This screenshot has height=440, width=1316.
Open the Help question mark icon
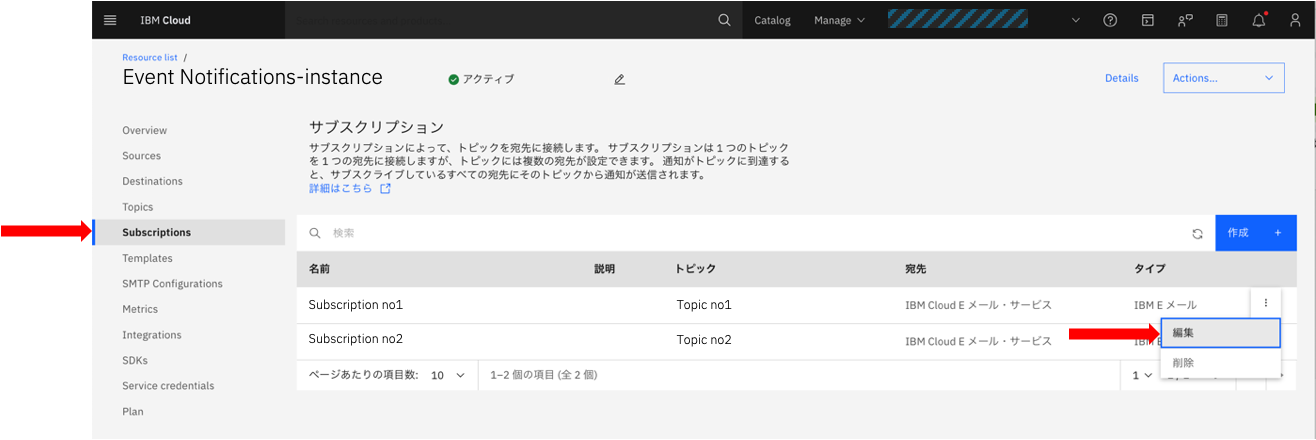tap(1109, 20)
